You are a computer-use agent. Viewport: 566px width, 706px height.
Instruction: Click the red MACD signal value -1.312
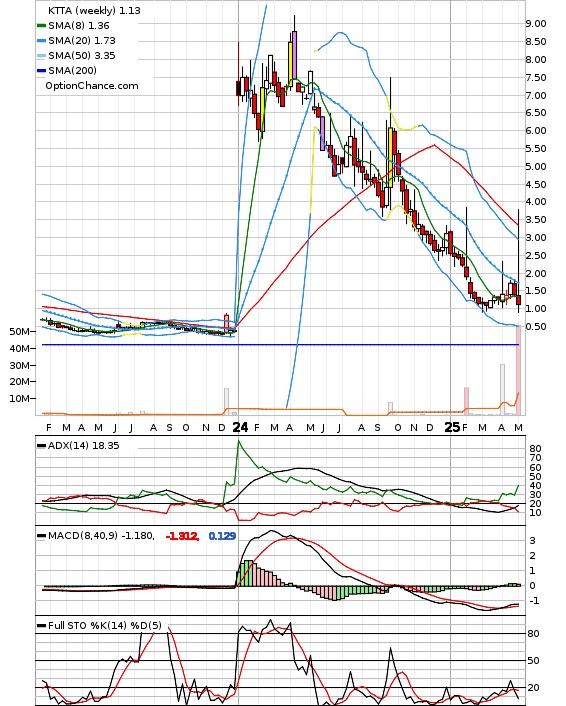tap(182, 536)
